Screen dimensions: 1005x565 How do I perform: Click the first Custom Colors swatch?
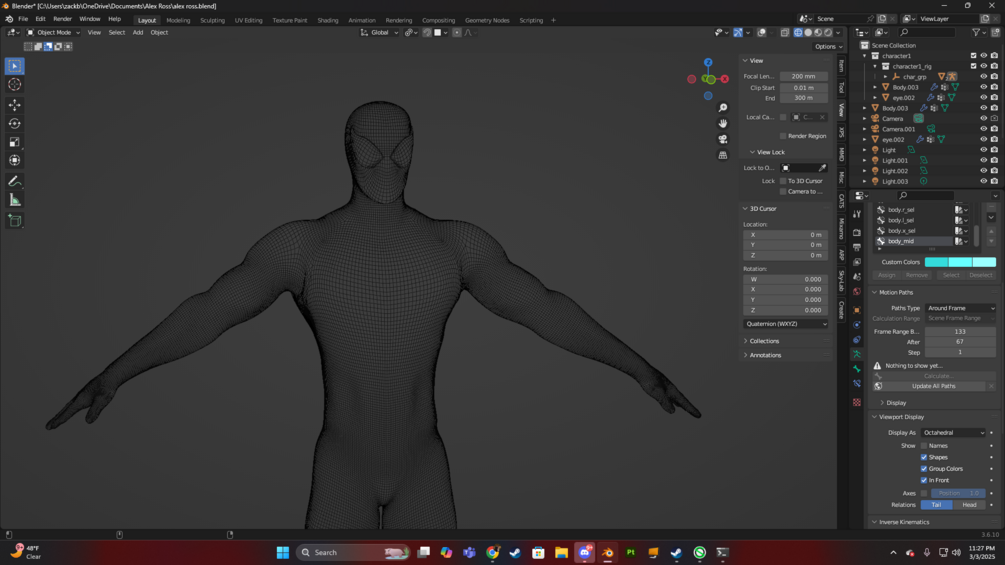[x=936, y=262]
